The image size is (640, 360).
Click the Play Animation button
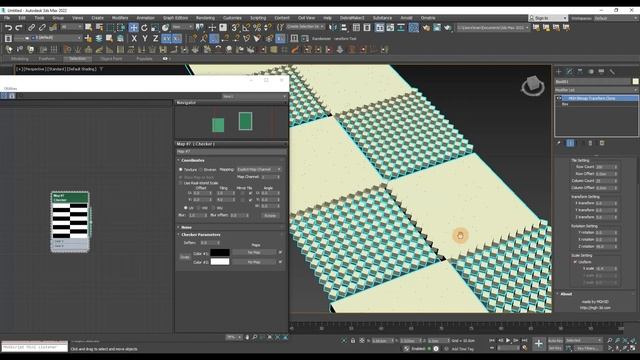coord(508,340)
